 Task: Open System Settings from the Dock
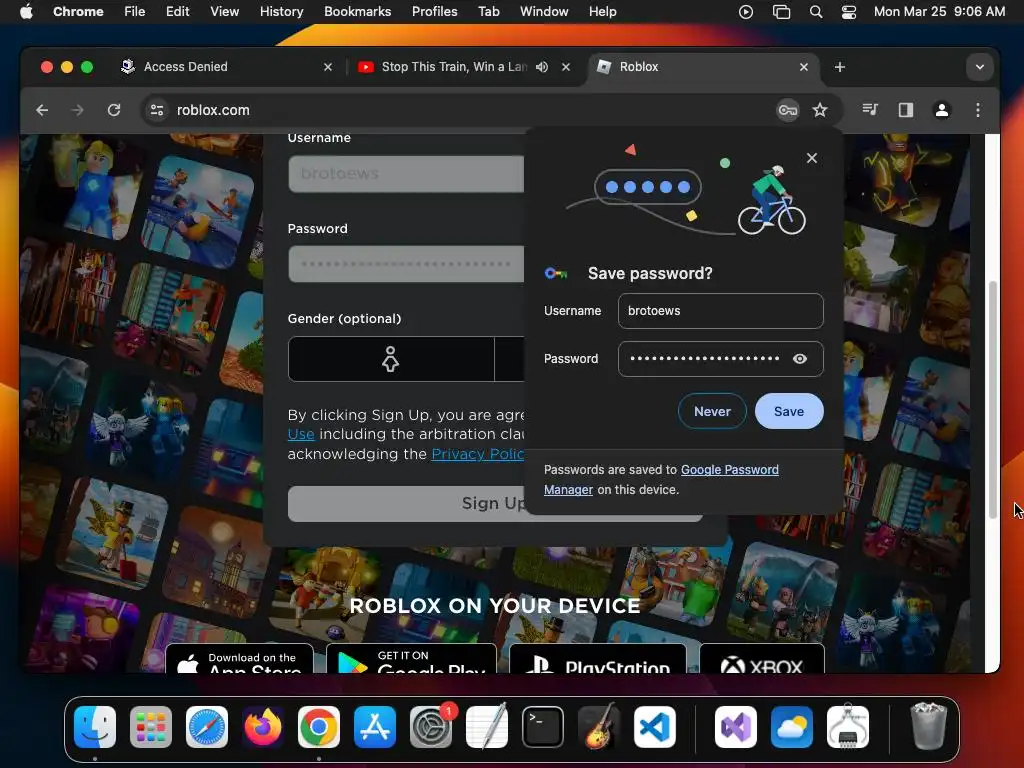pyautogui.click(x=431, y=727)
